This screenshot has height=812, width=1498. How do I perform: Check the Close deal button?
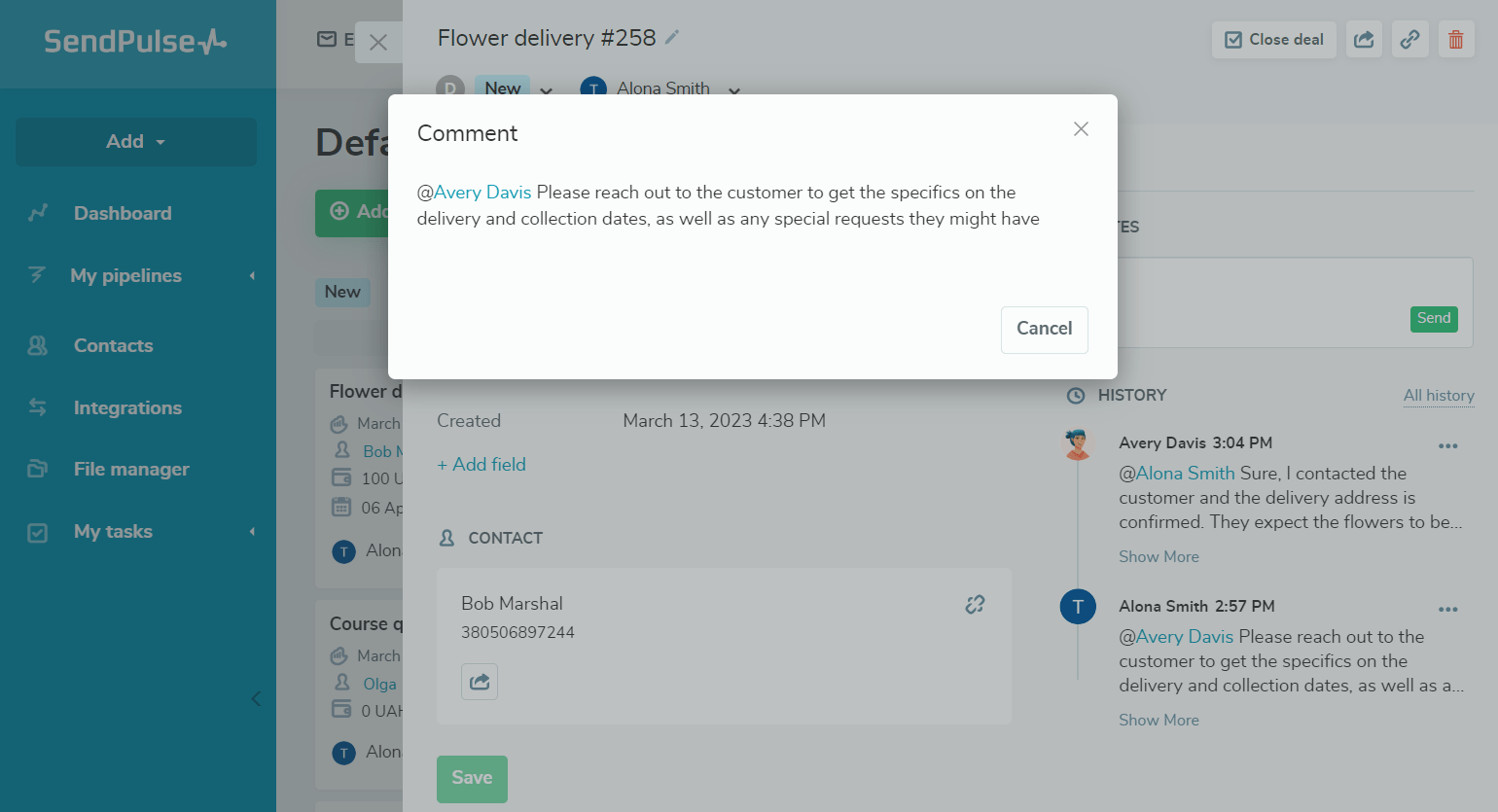click(x=1273, y=40)
